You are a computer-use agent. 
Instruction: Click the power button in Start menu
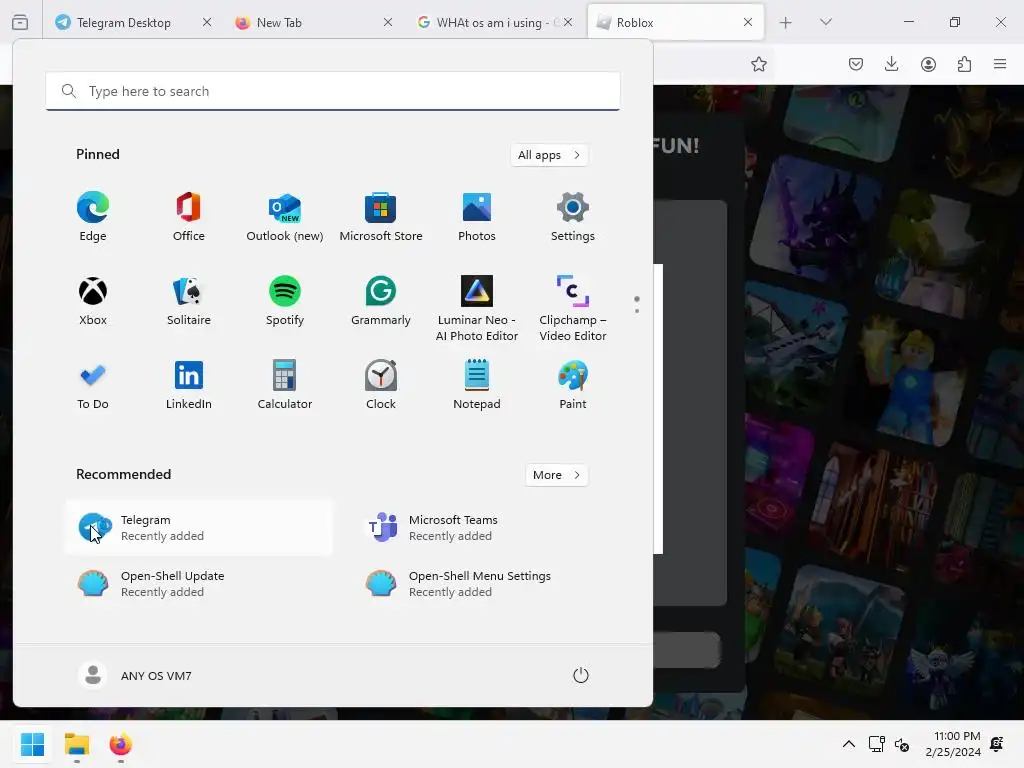[581, 675]
